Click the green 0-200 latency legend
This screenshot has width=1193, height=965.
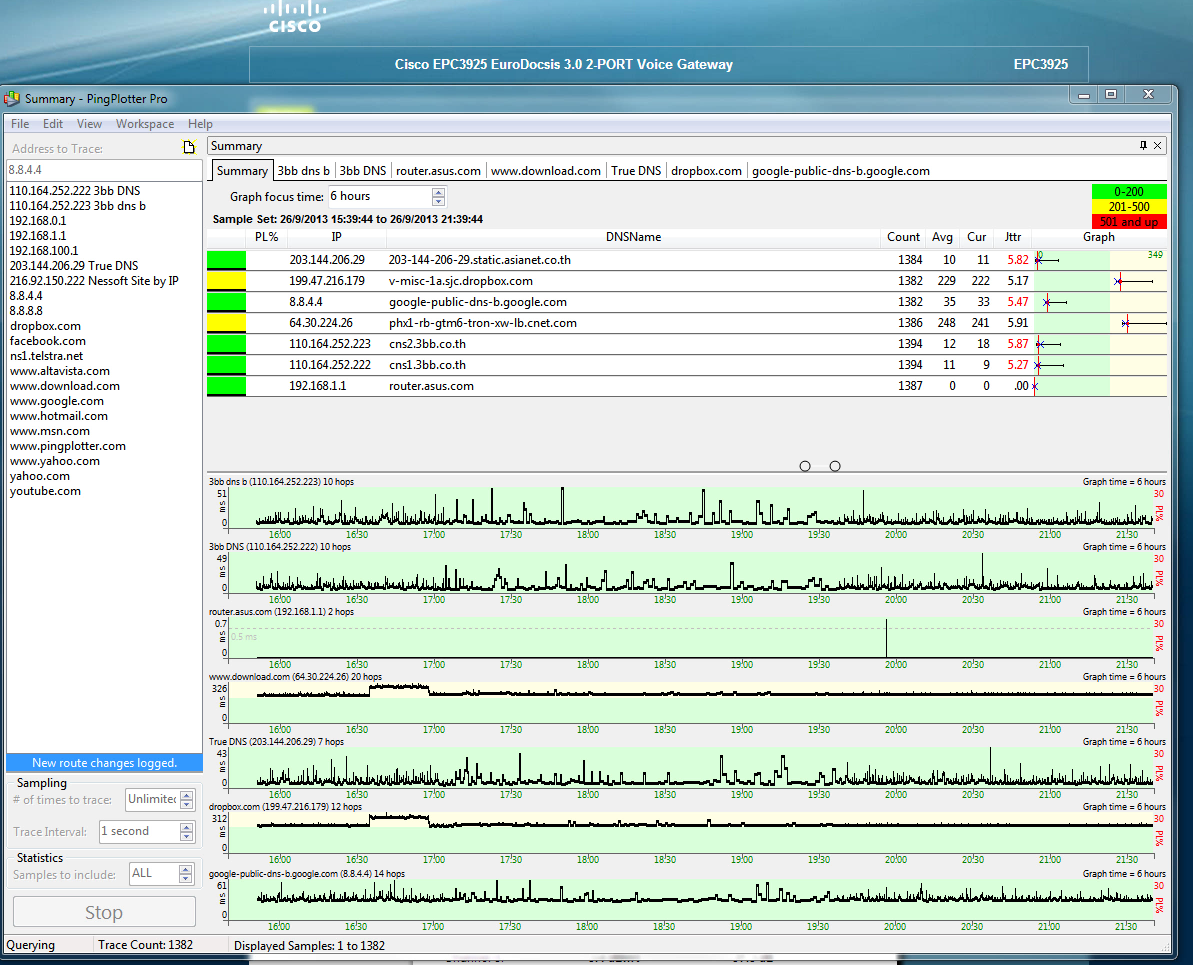pyautogui.click(x=1129, y=192)
